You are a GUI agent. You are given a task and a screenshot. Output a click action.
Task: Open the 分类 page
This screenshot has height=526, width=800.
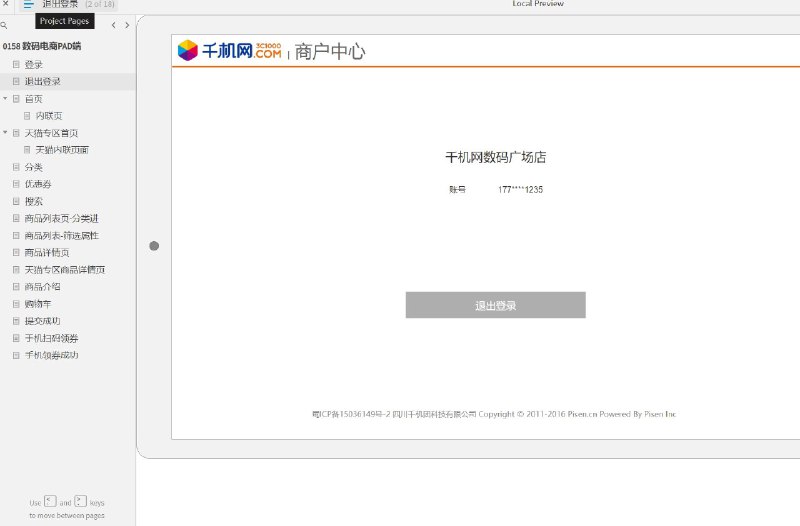point(34,167)
